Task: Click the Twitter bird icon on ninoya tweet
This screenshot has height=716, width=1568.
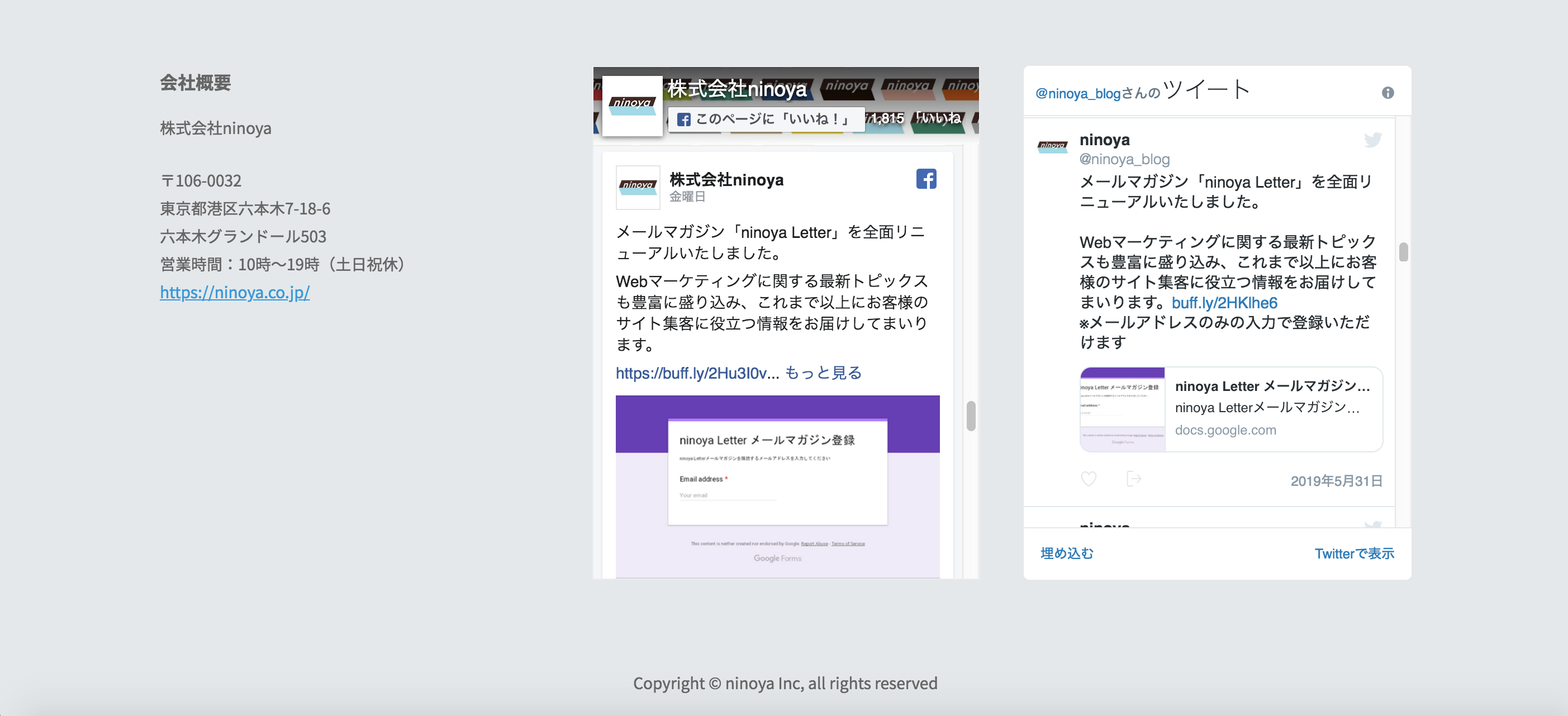Action: [x=1372, y=140]
